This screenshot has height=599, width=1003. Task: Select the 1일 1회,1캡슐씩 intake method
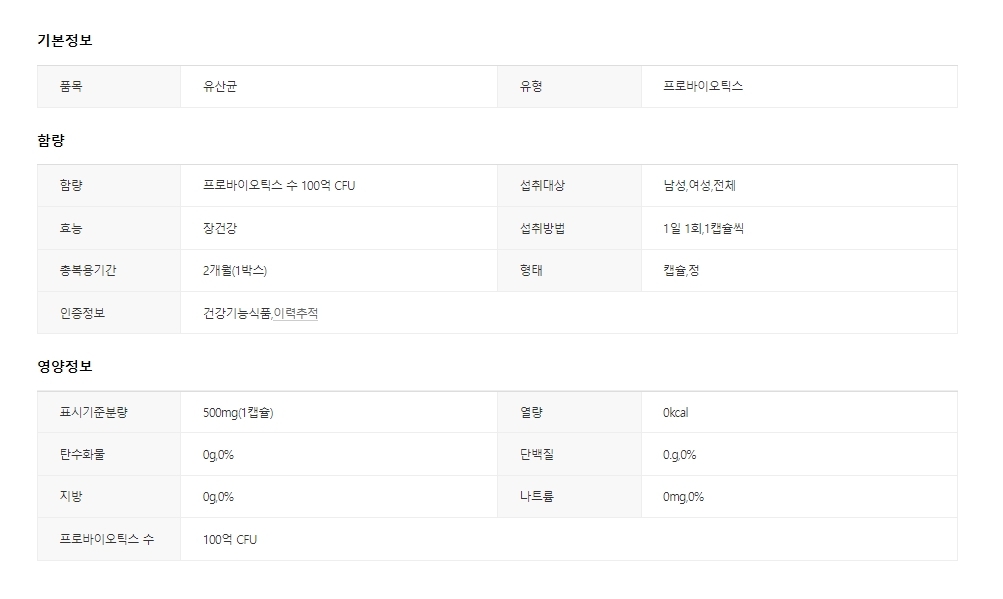tap(704, 228)
